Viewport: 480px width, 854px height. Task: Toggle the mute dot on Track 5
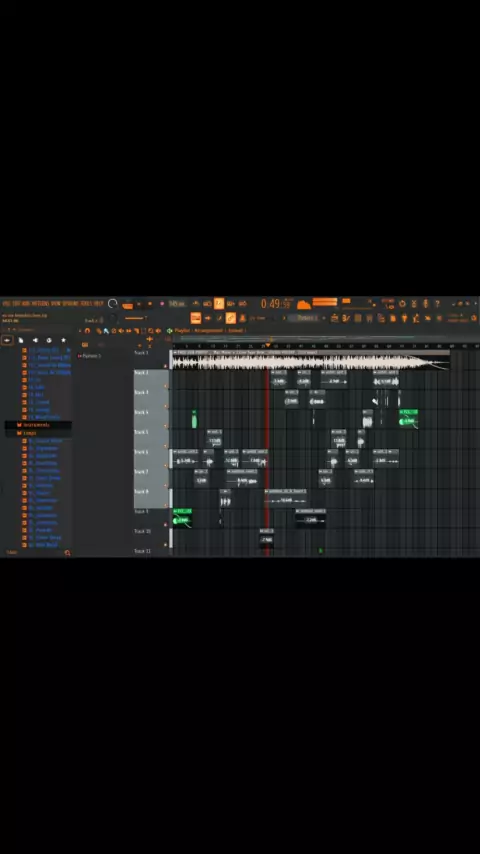click(166, 446)
